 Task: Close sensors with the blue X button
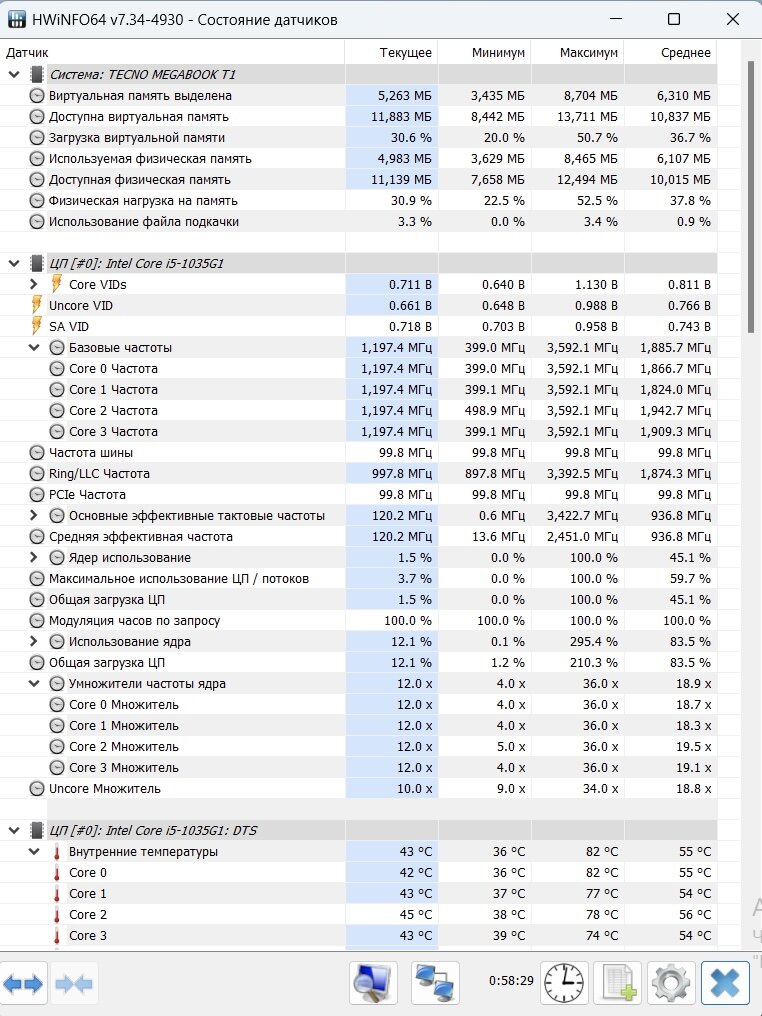click(x=724, y=984)
